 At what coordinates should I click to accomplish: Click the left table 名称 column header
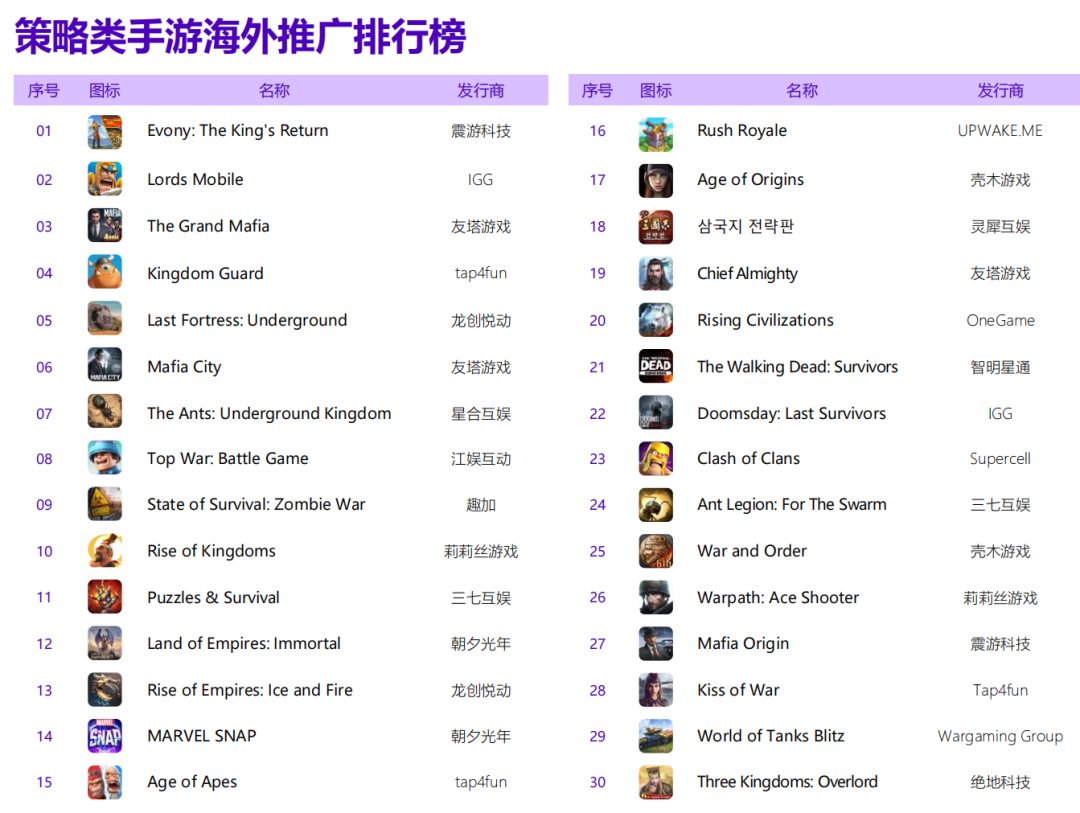[274, 90]
